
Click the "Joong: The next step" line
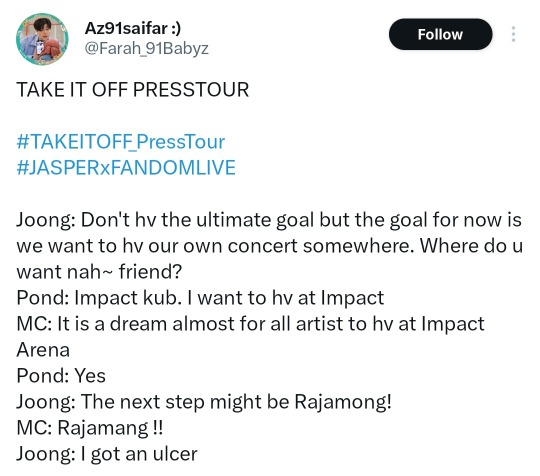tap(204, 402)
